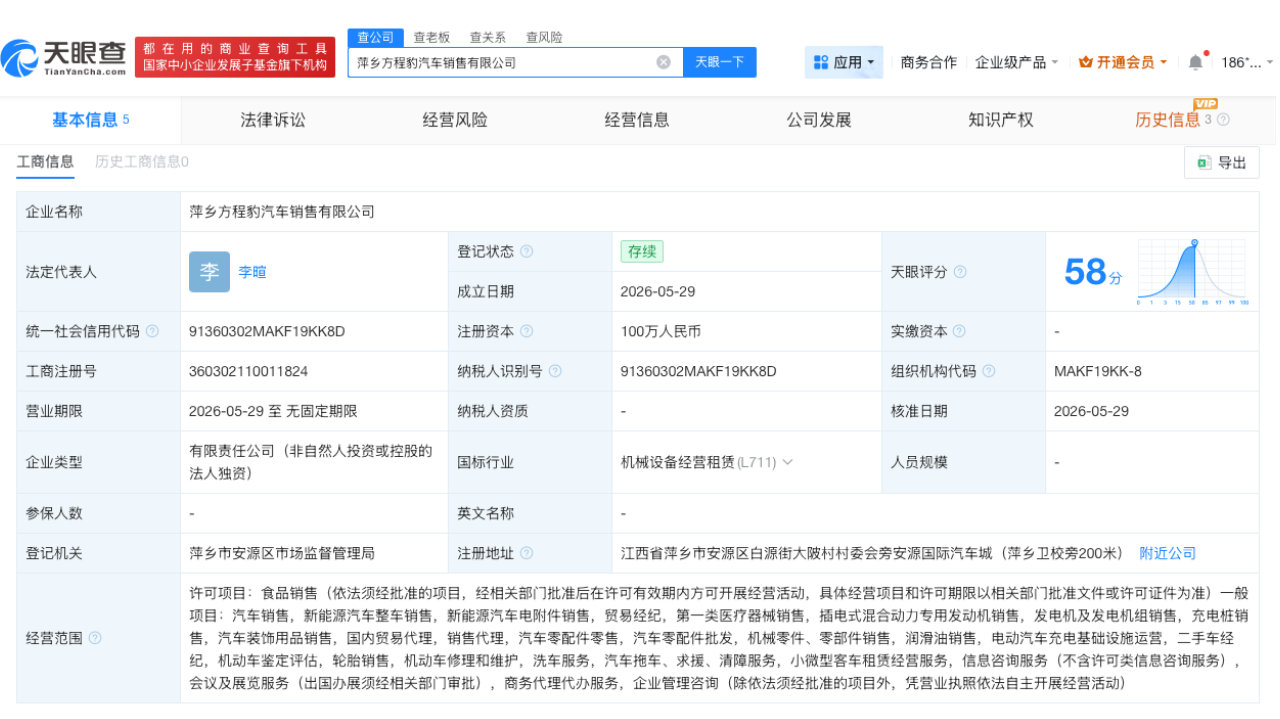Open the 附近公司 link
Image resolution: width=1280 pixels, height=719 pixels.
point(1168,553)
